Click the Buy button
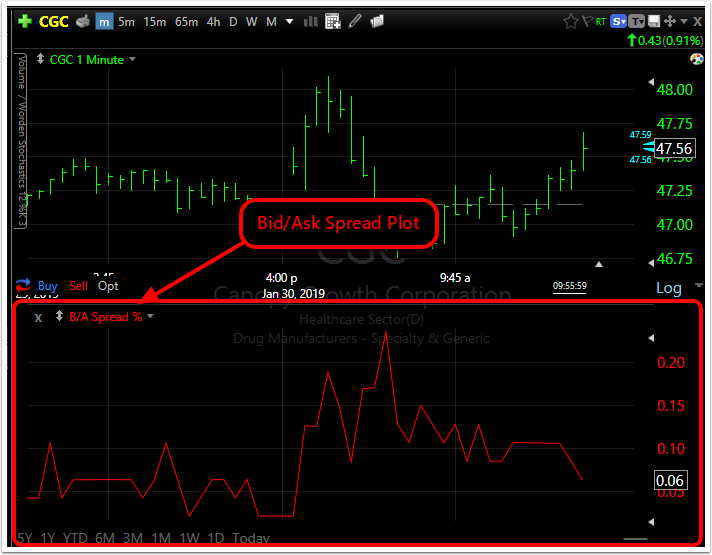The width and height of the screenshot is (712, 555). [x=48, y=286]
